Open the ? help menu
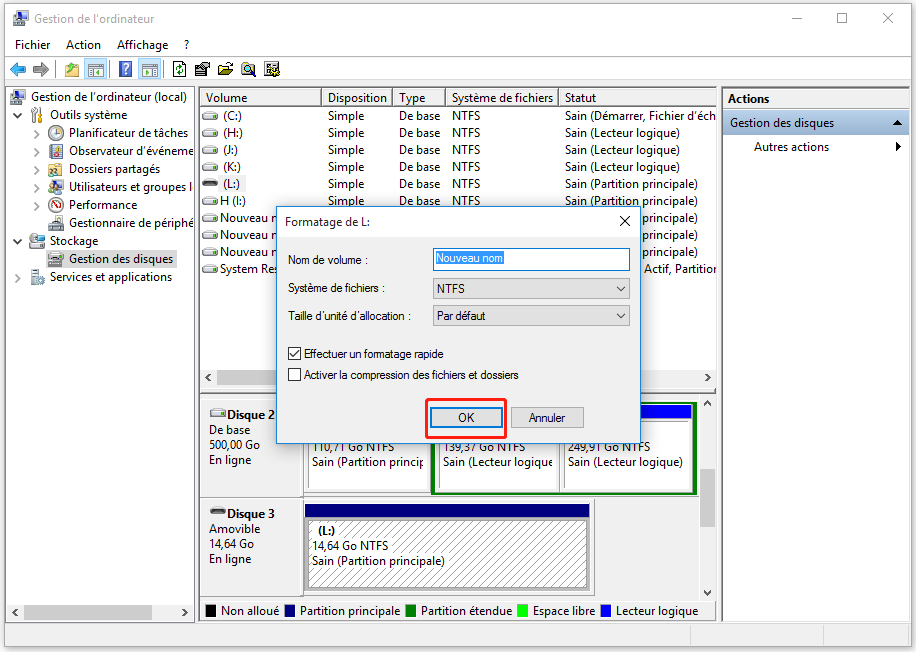 (186, 45)
